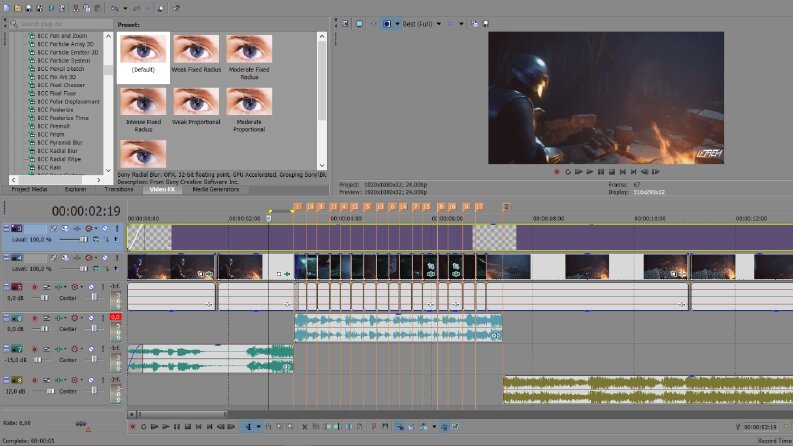Select the Video FX tab
This screenshot has width=793, height=446.
point(162,189)
